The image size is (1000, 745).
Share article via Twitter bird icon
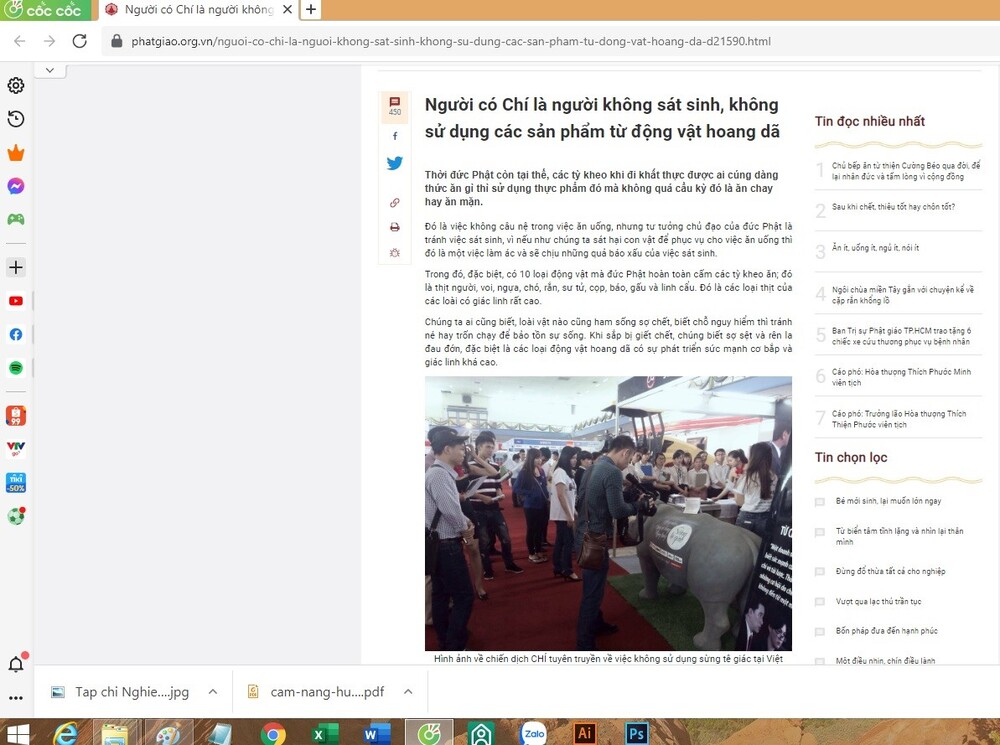pos(395,163)
